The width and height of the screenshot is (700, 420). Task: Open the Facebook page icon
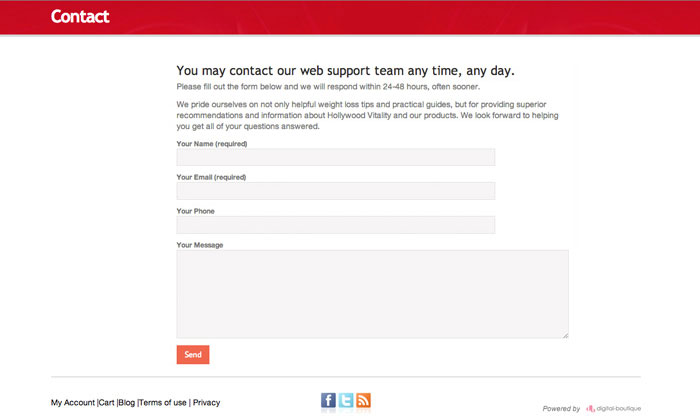pyautogui.click(x=328, y=400)
